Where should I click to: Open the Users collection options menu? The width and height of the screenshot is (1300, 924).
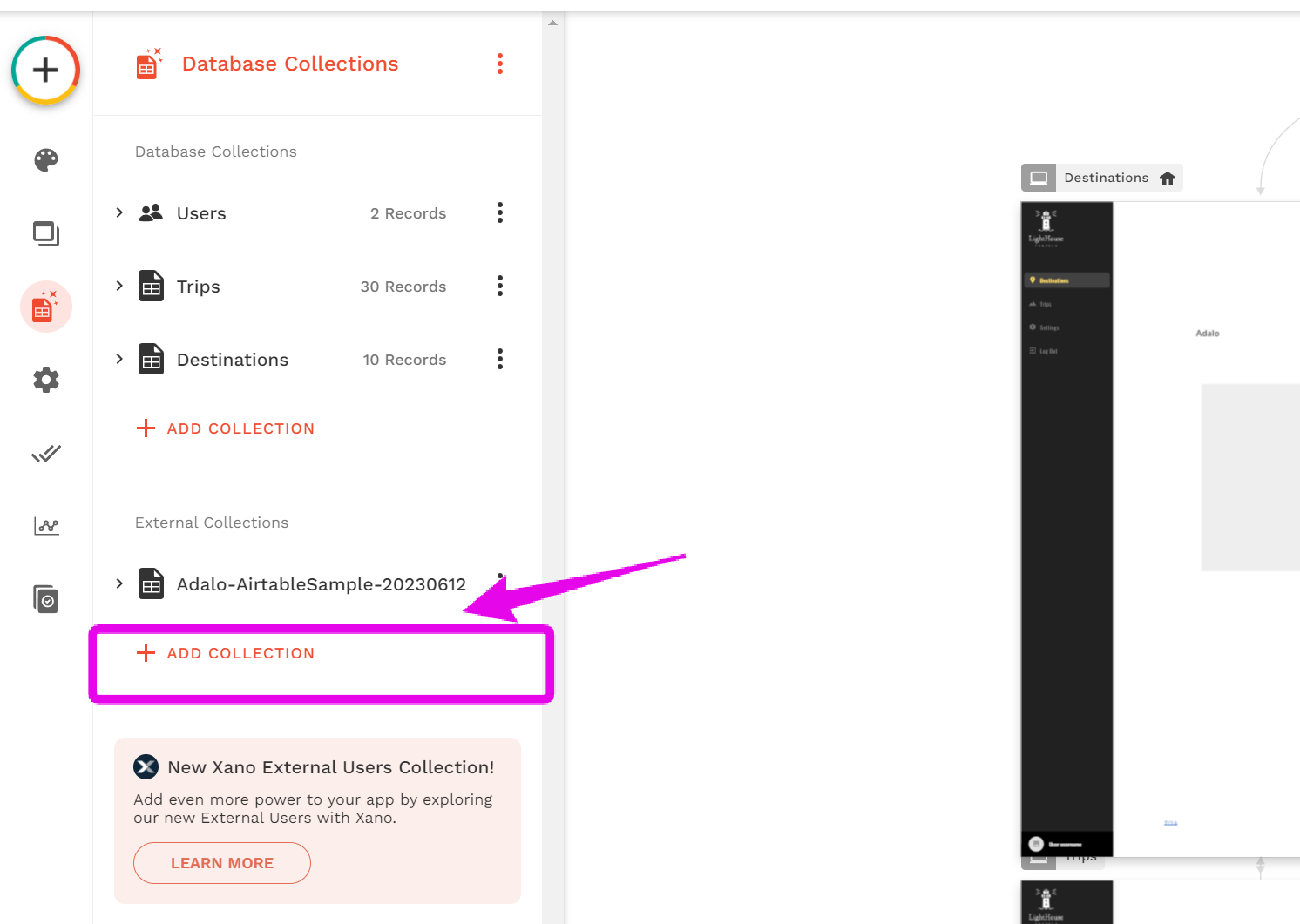coord(499,212)
